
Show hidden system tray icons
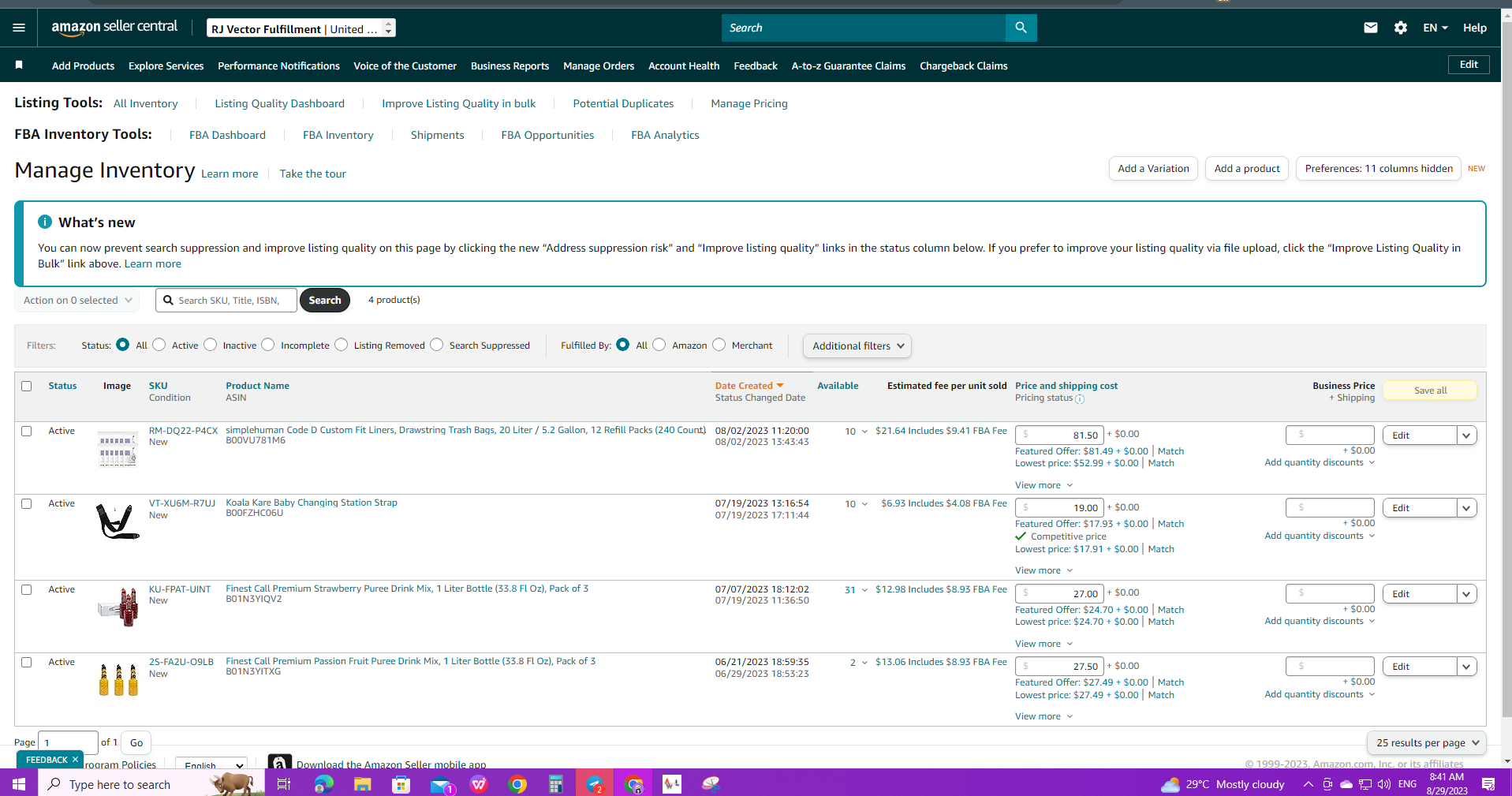[x=1308, y=783]
